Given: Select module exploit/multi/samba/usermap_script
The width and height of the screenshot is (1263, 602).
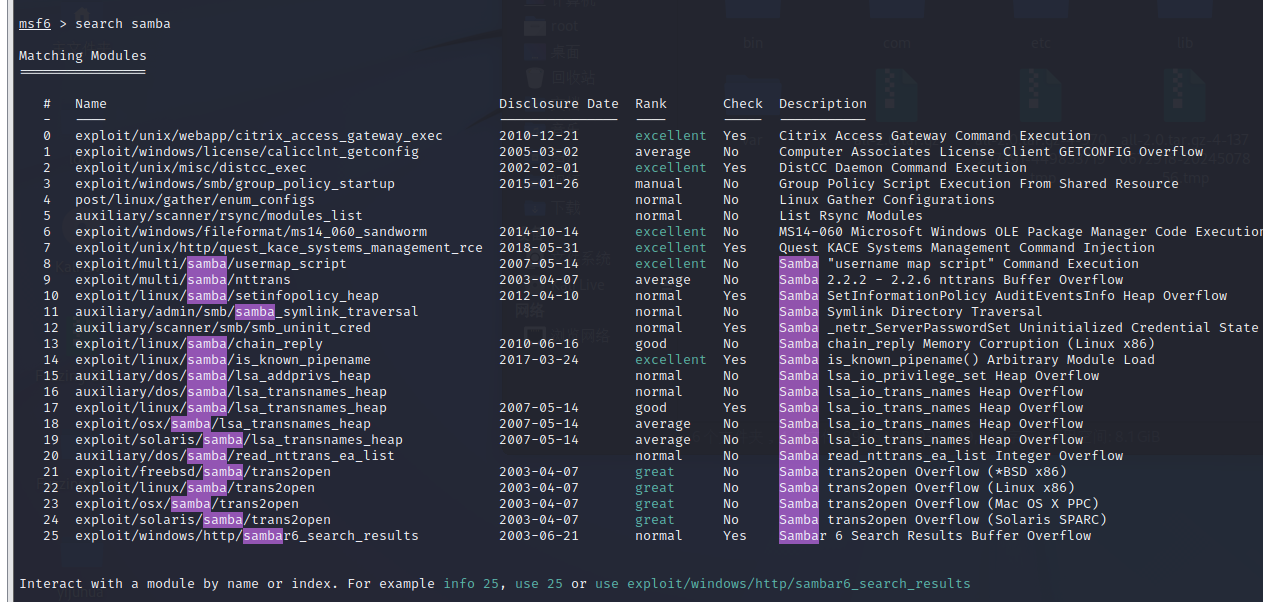Looking at the screenshot, I should pos(211,263).
